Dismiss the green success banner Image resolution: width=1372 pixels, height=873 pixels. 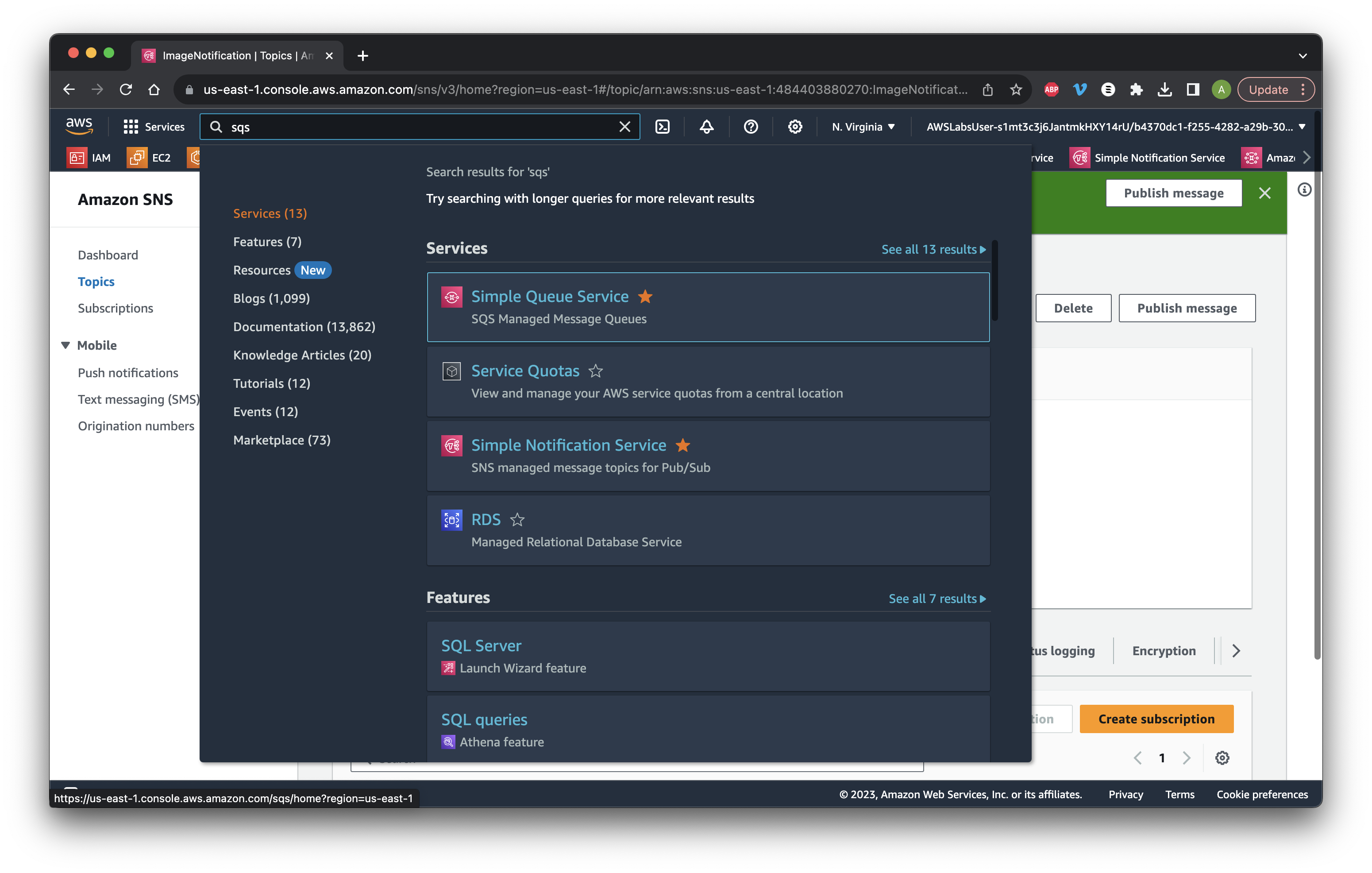point(1265,193)
